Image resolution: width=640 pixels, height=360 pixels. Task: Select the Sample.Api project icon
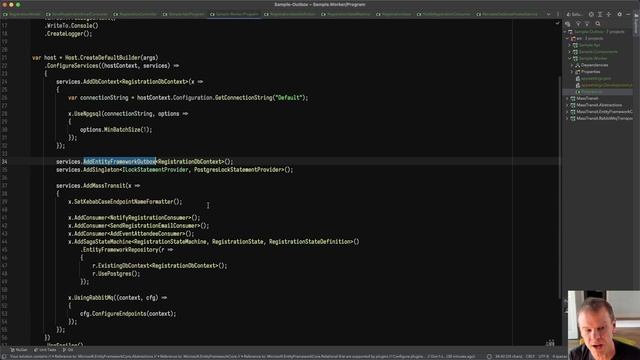click(x=576, y=45)
